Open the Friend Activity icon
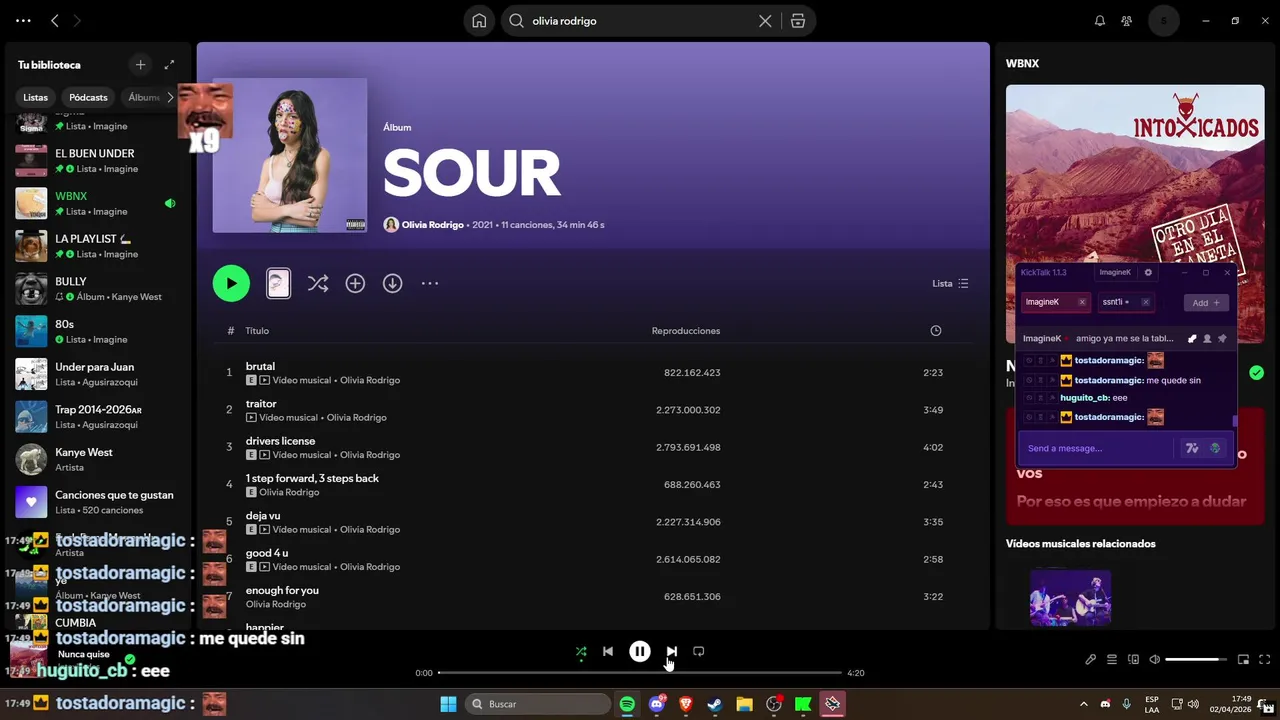This screenshot has height=720, width=1280. (x=1127, y=21)
